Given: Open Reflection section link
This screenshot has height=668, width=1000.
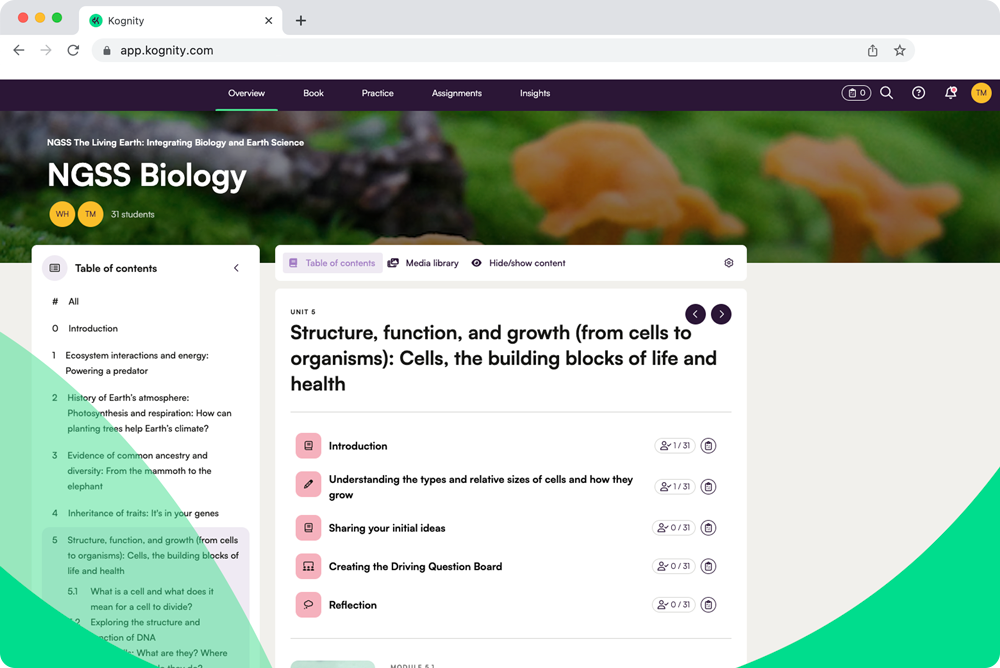Looking at the screenshot, I should coord(353,605).
